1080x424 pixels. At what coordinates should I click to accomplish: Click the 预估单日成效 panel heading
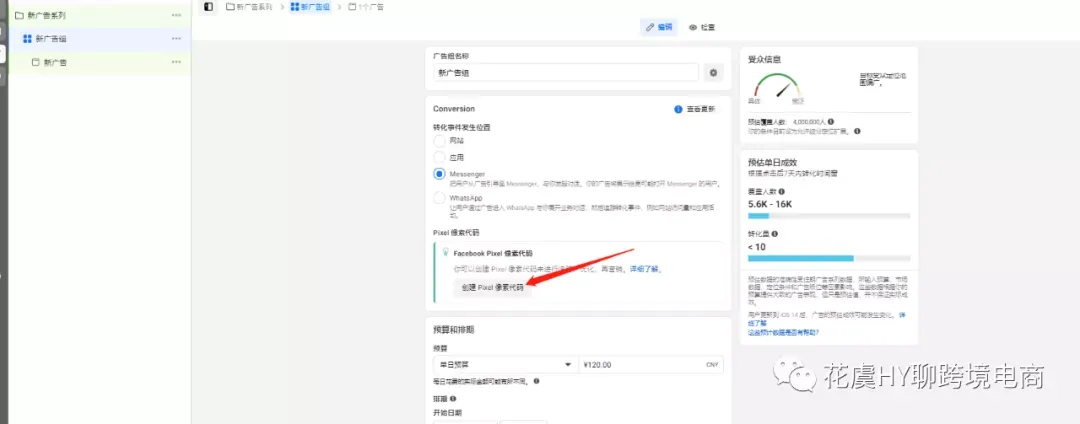(x=772, y=162)
